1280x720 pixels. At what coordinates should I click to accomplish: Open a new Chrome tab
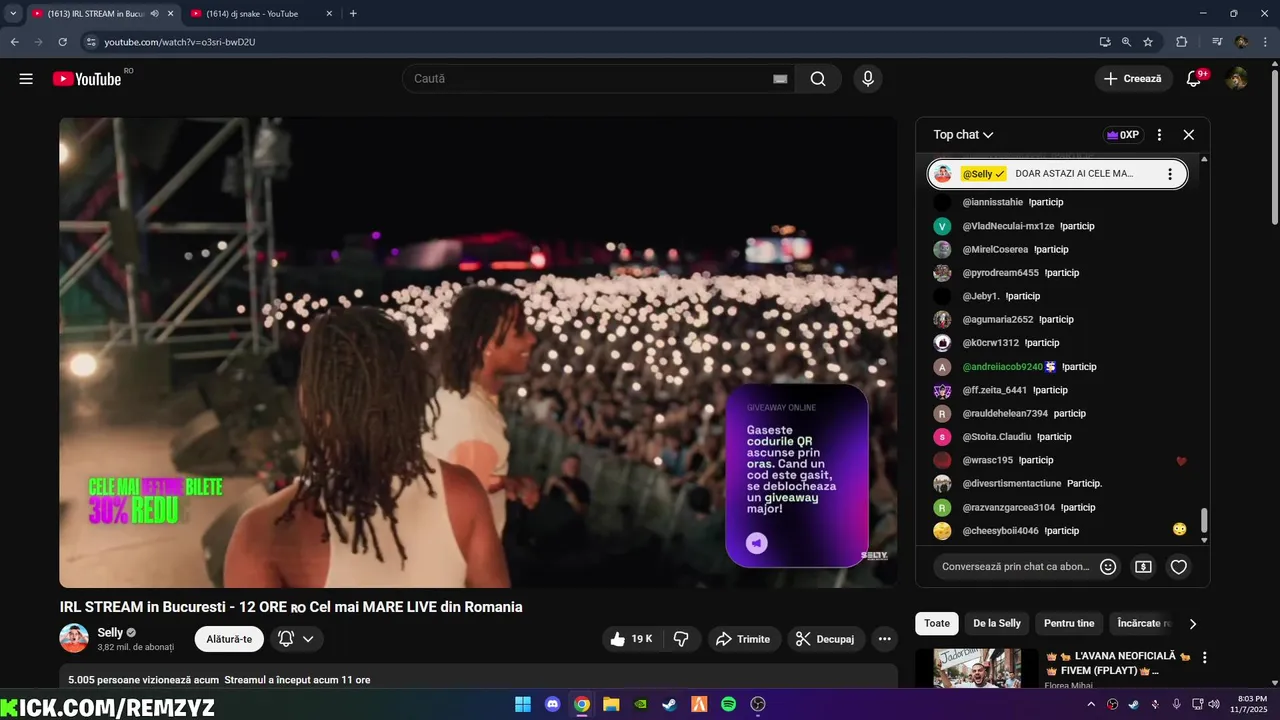[x=353, y=14]
